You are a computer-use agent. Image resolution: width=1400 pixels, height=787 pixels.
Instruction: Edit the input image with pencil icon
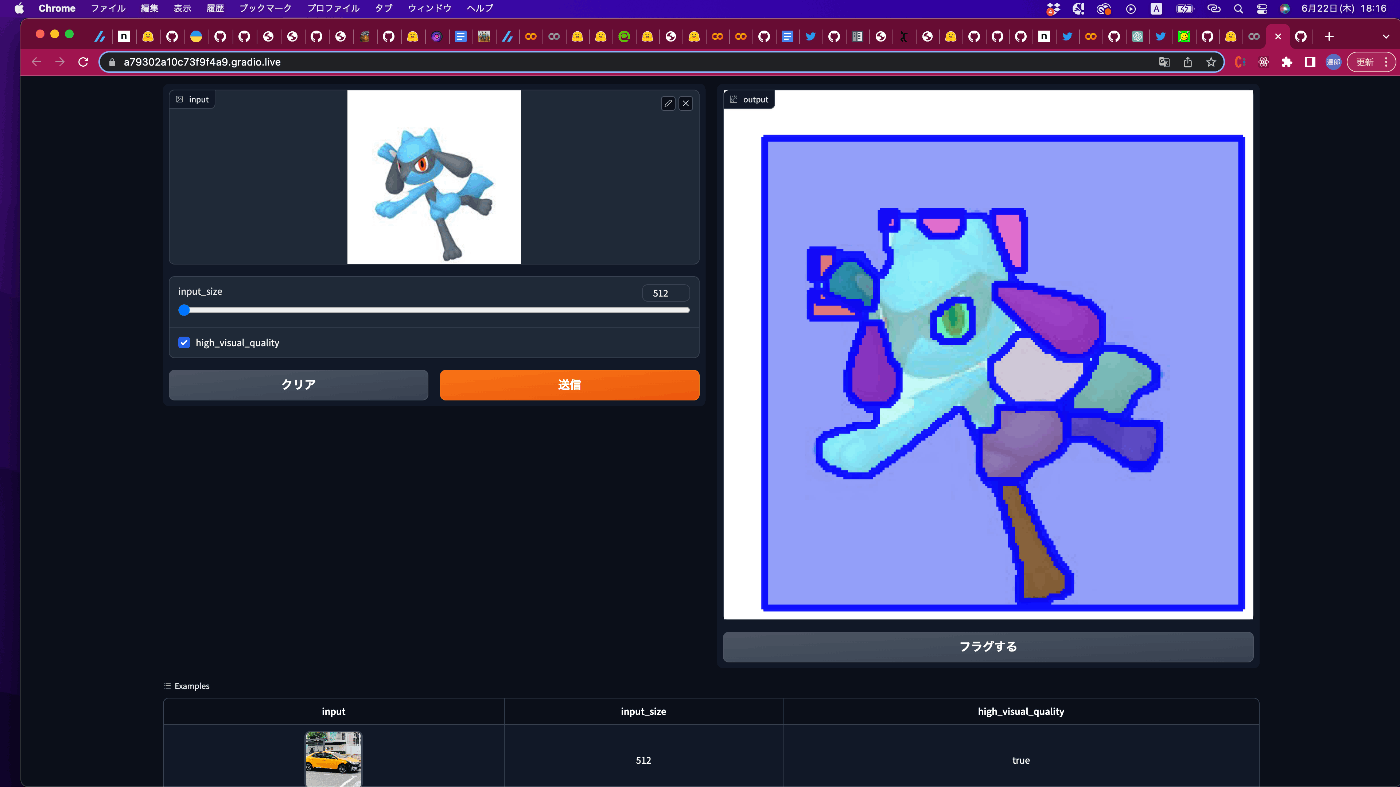click(x=668, y=103)
